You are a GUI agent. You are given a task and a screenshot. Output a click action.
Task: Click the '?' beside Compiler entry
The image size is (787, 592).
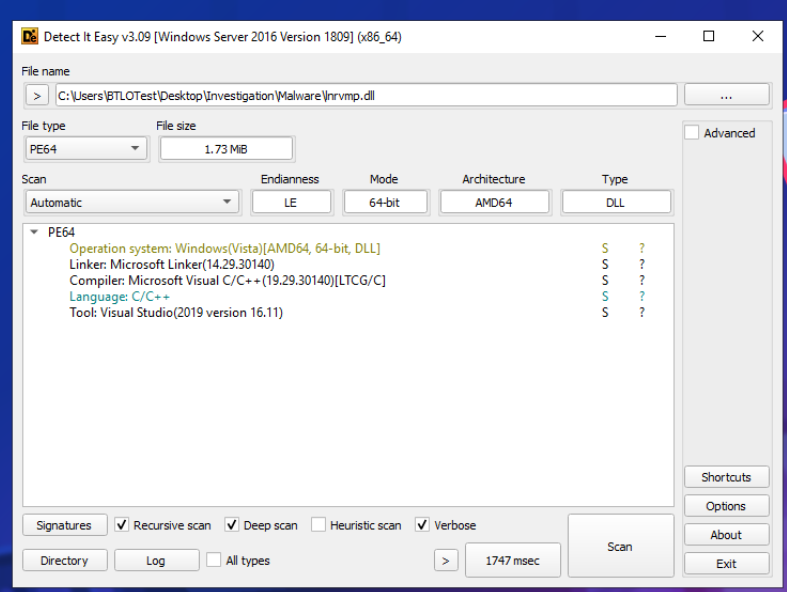642,280
